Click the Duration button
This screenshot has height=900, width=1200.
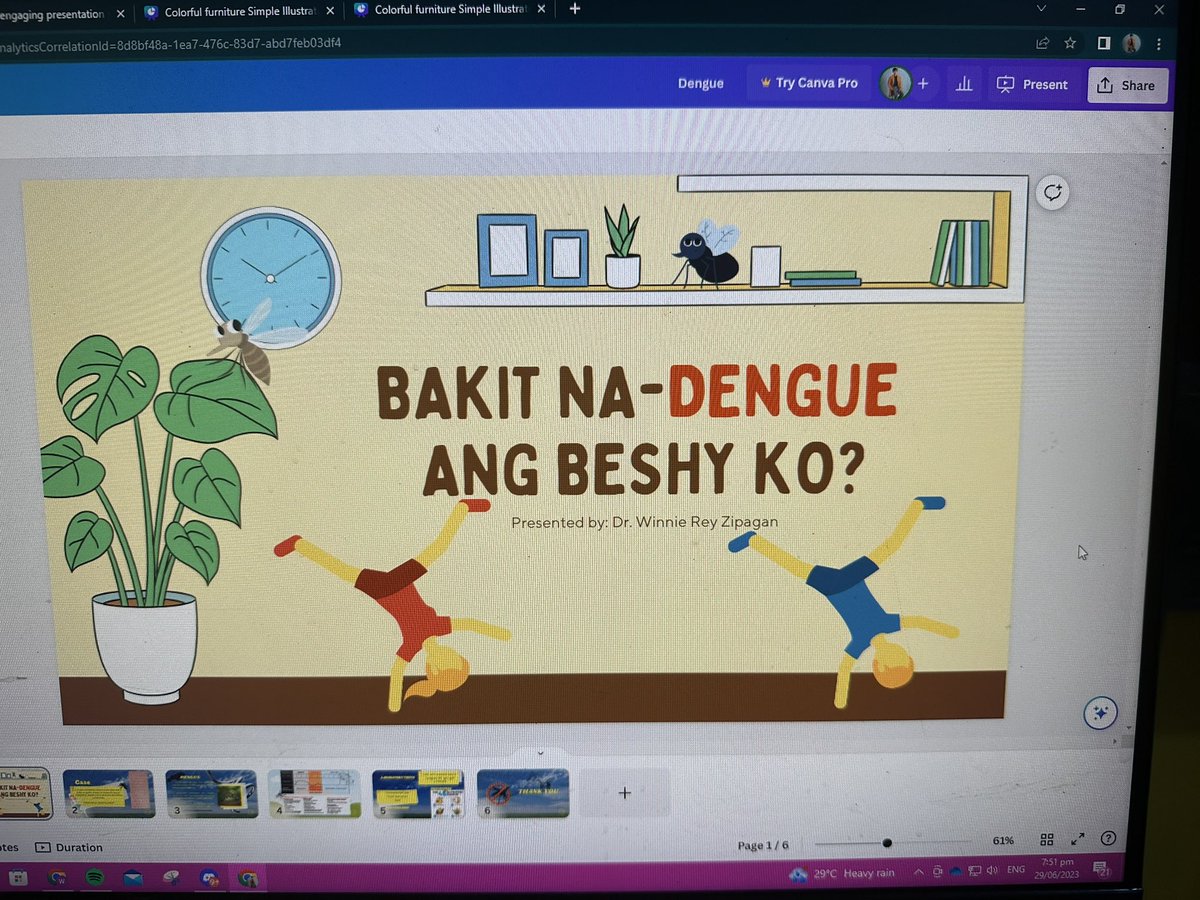[x=69, y=847]
